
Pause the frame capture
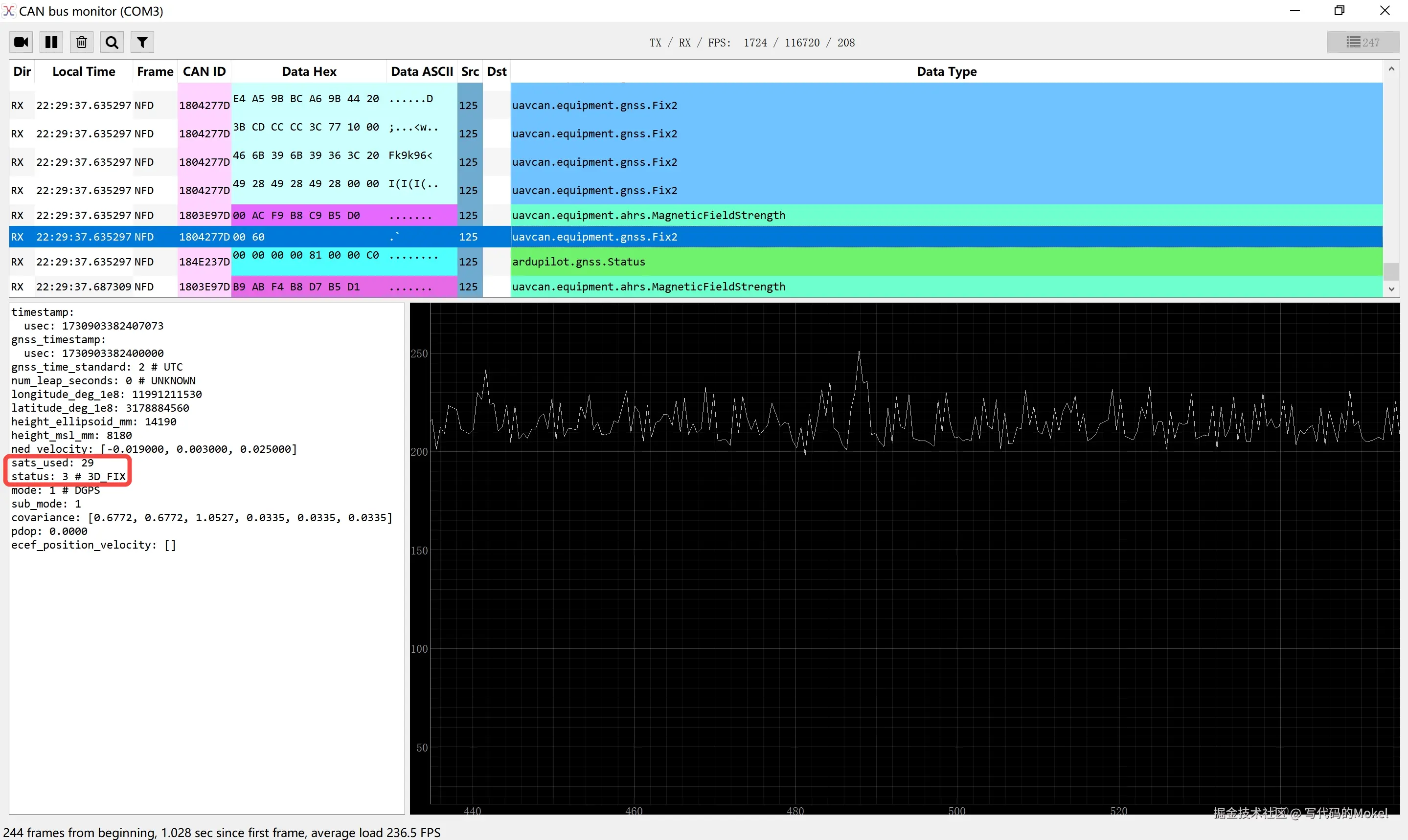point(51,43)
